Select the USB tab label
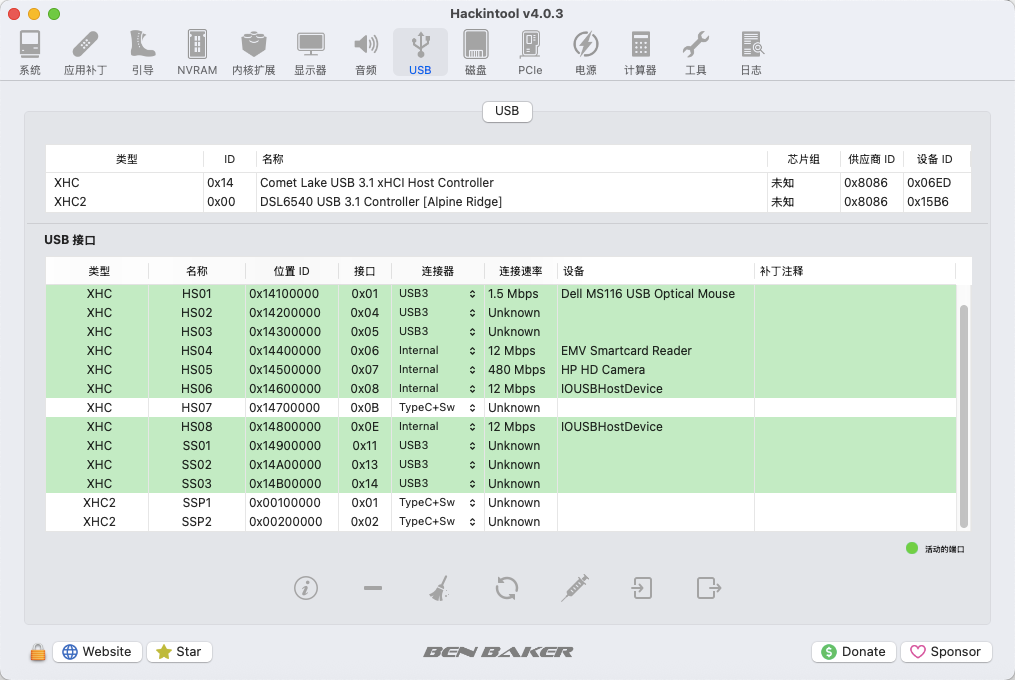1015x680 pixels. coord(507,111)
